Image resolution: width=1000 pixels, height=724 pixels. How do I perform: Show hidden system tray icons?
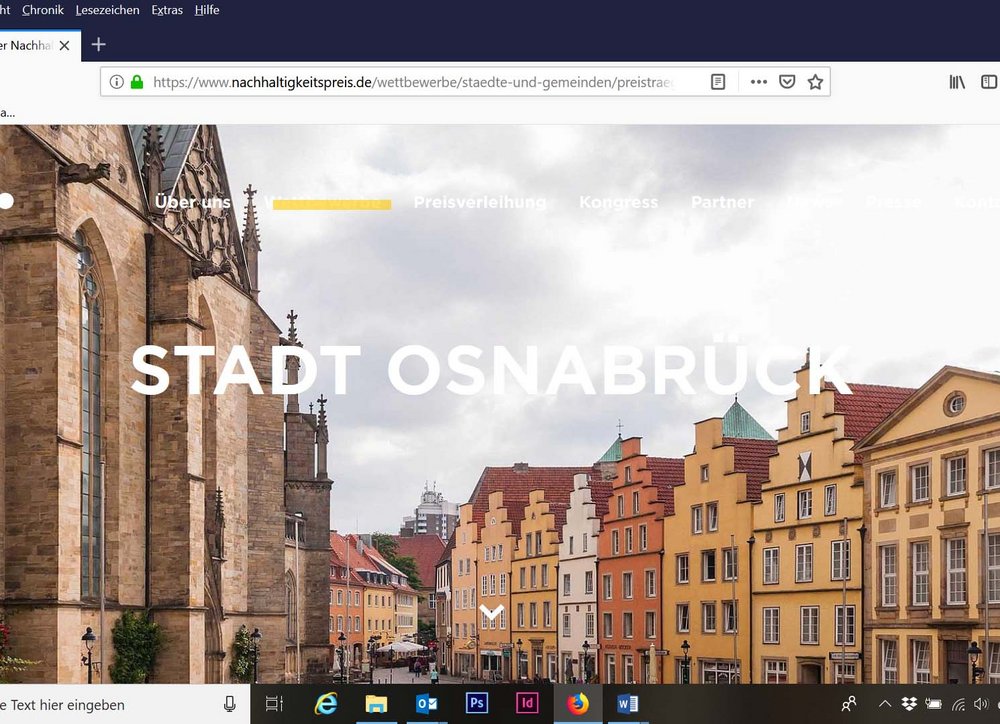click(x=884, y=704)
